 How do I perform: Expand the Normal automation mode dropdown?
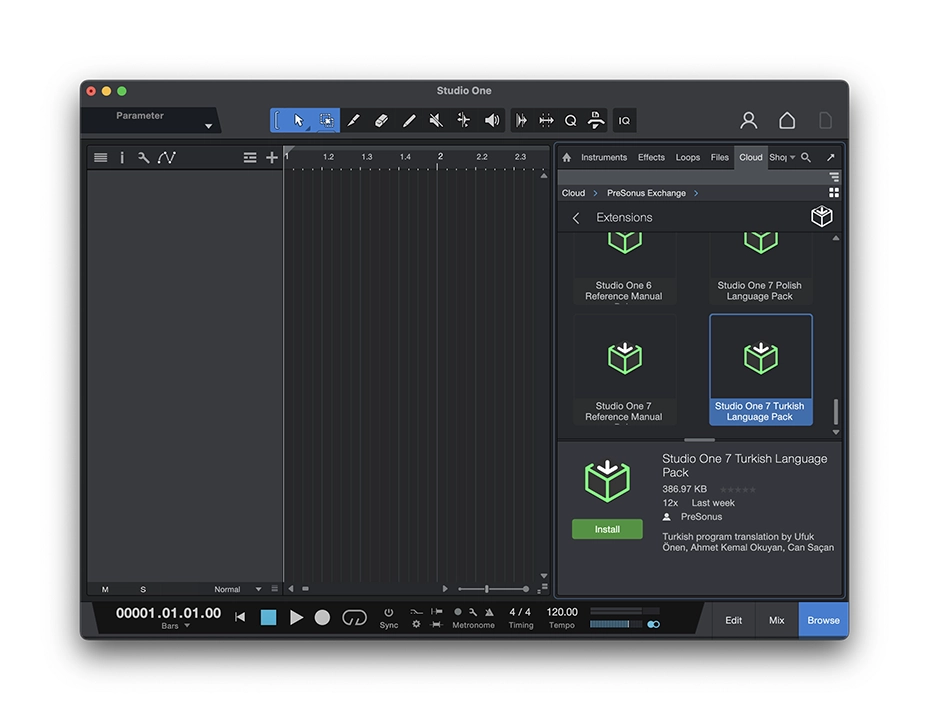[x=258, y=589]
